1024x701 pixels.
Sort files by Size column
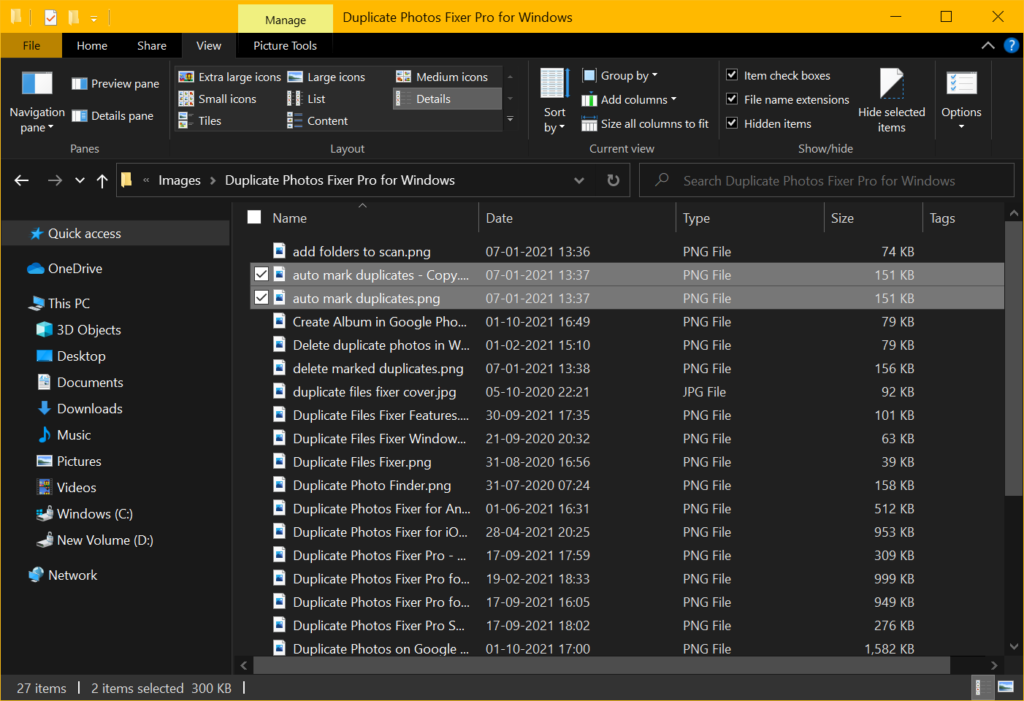(x=873, y=218)
